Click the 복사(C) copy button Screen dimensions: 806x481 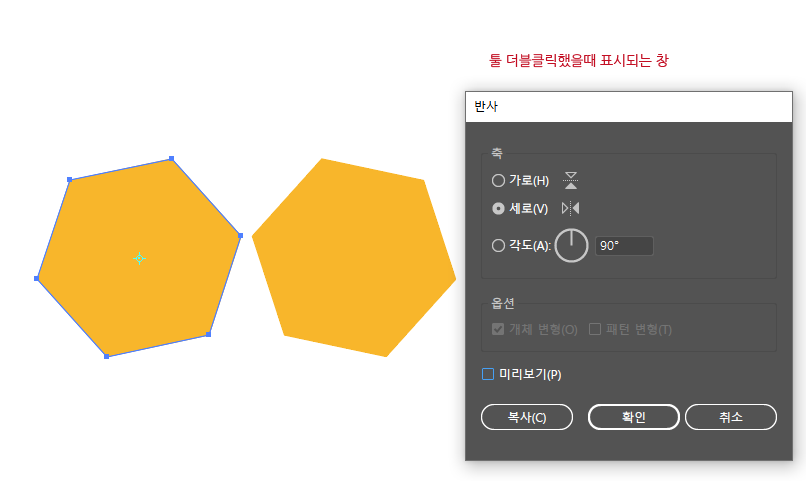[x=527, y=417]
